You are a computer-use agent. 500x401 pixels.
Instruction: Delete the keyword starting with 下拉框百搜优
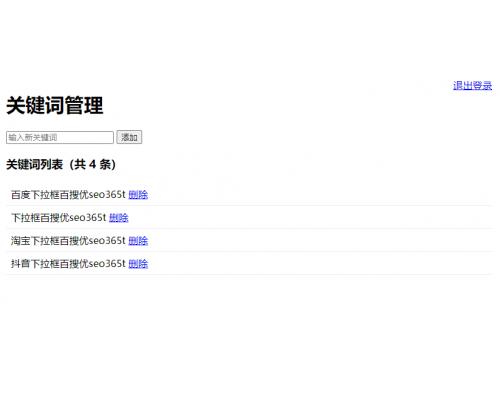119,218
